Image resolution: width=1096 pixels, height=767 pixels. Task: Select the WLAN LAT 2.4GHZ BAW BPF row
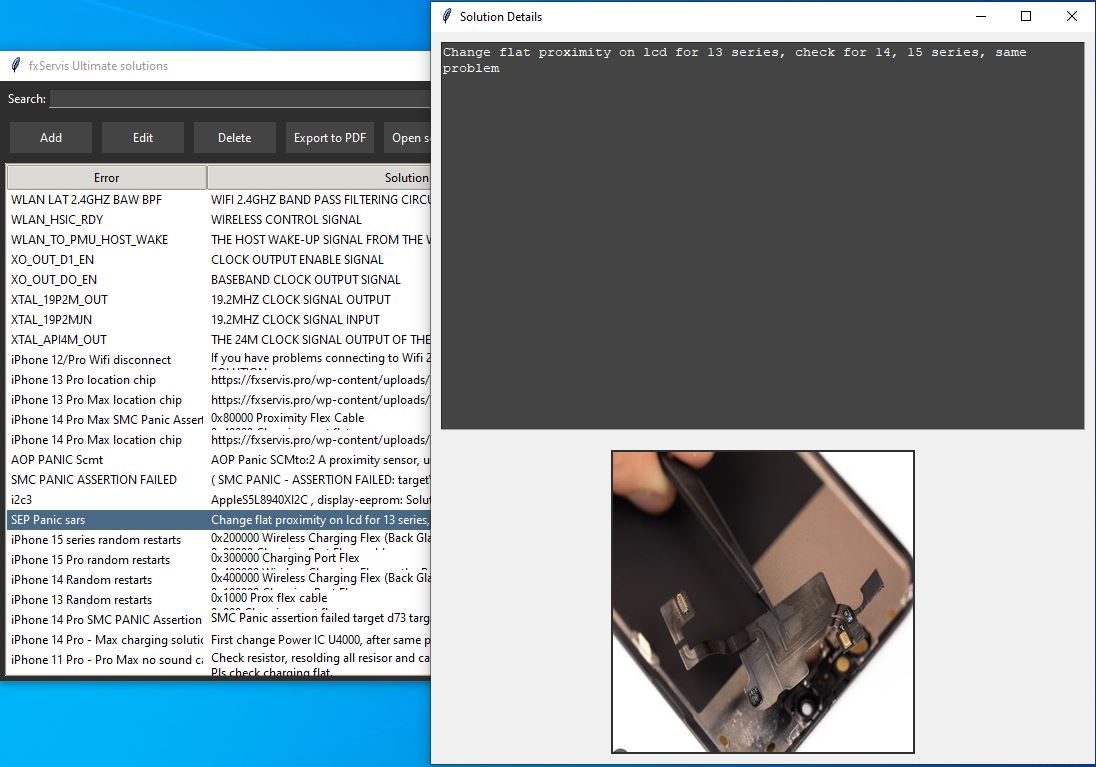tap(219, 200)
